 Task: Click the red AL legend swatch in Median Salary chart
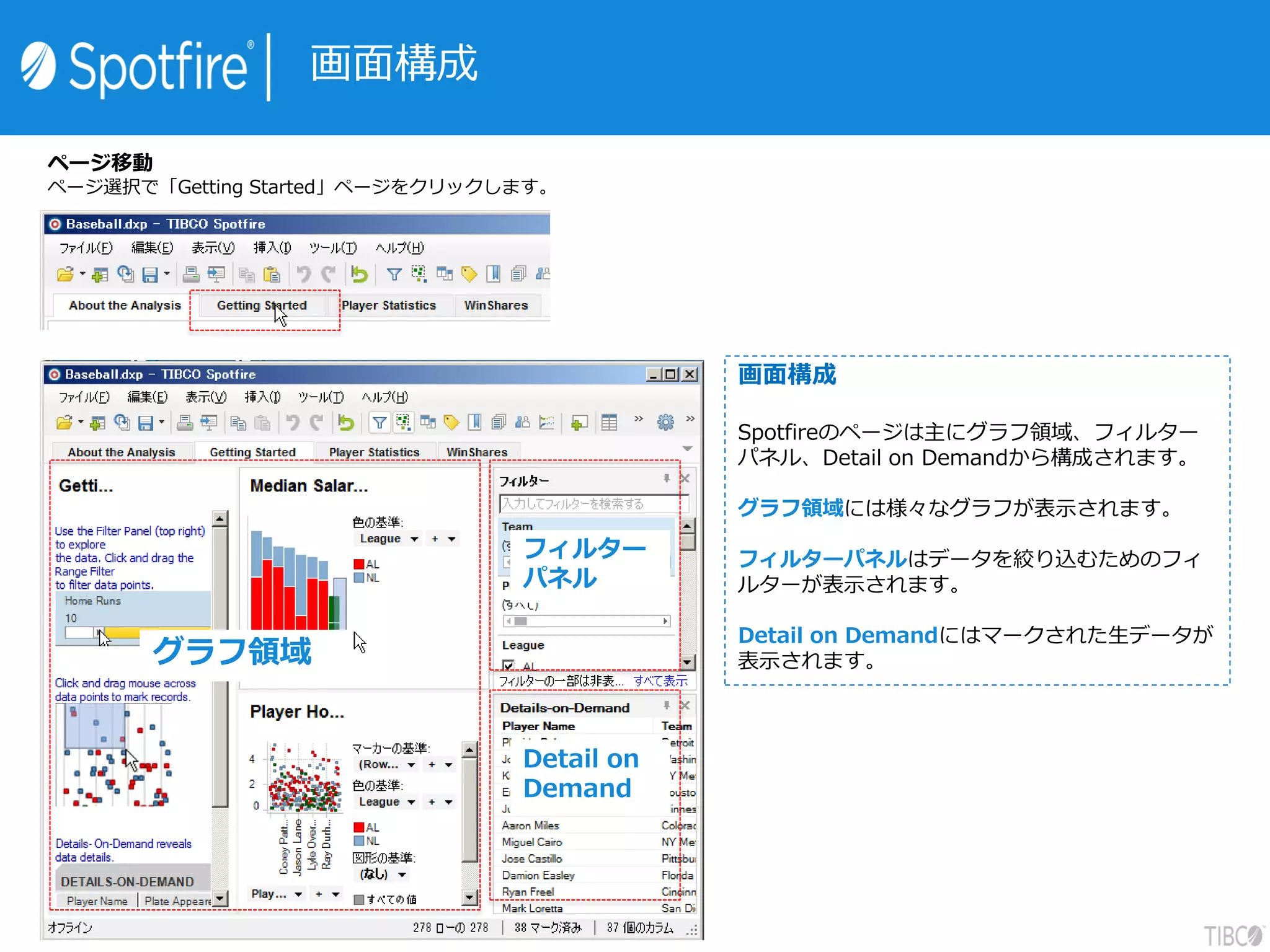[x=358, y=565]
